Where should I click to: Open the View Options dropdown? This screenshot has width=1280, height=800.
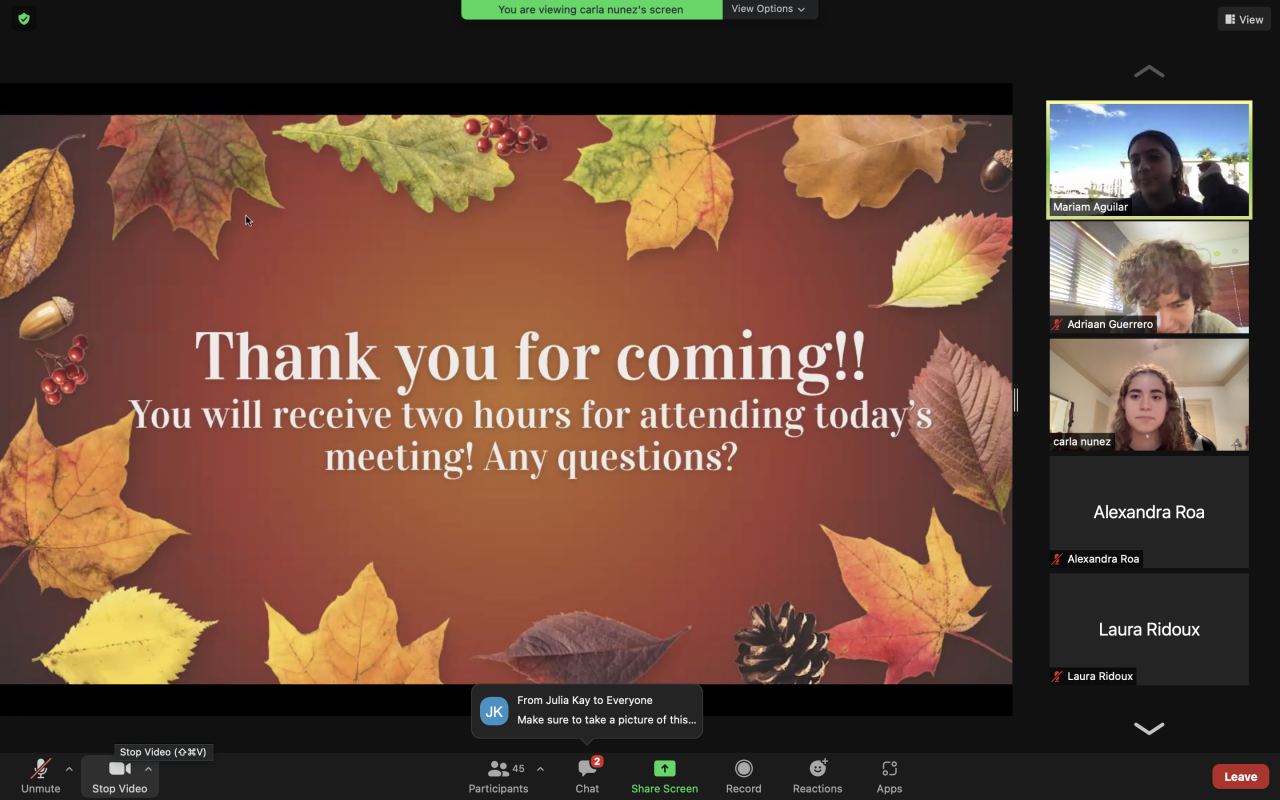coord(769,9)
